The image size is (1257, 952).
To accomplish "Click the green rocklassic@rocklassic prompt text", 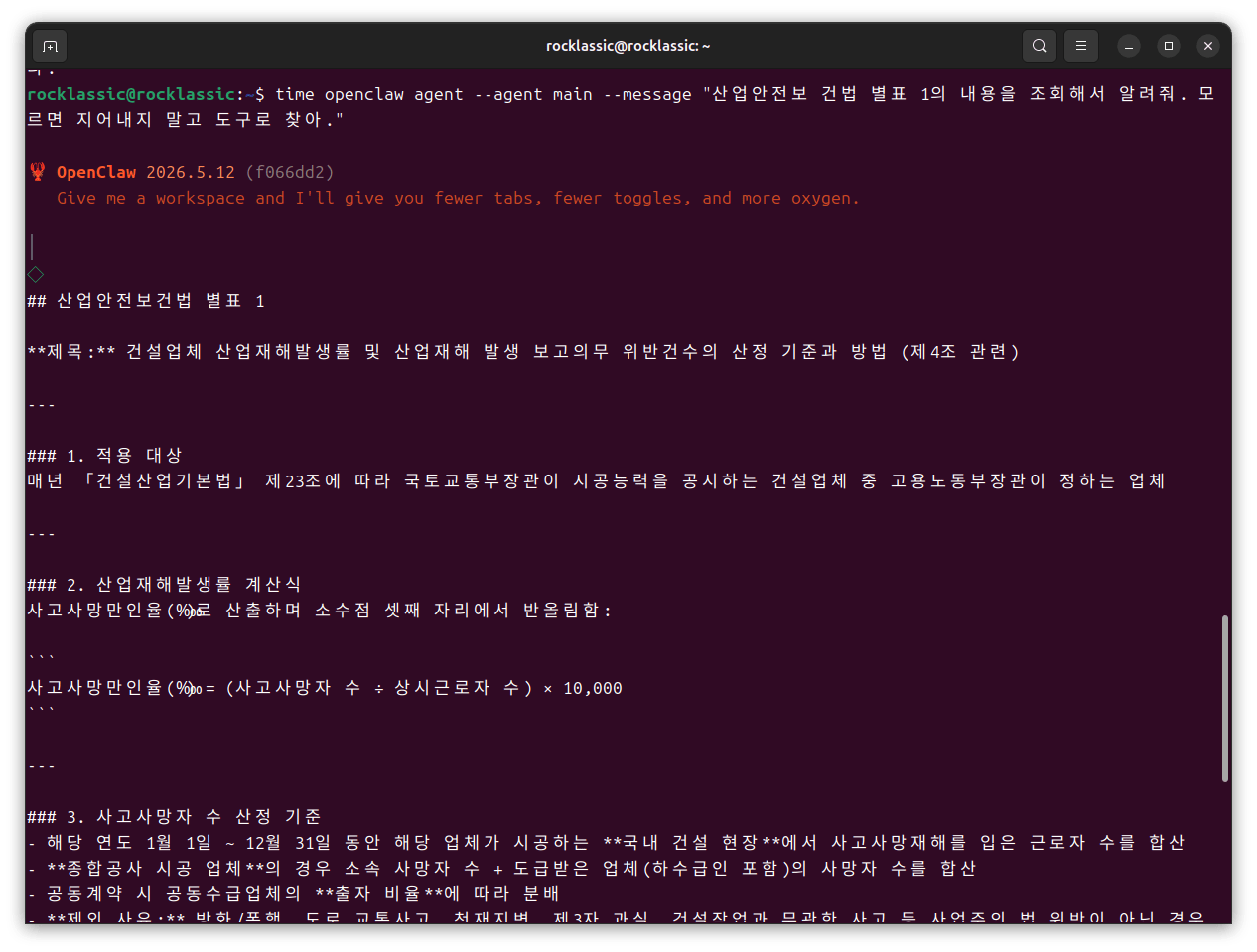I will pyautogui.click(x=131, y=94).
